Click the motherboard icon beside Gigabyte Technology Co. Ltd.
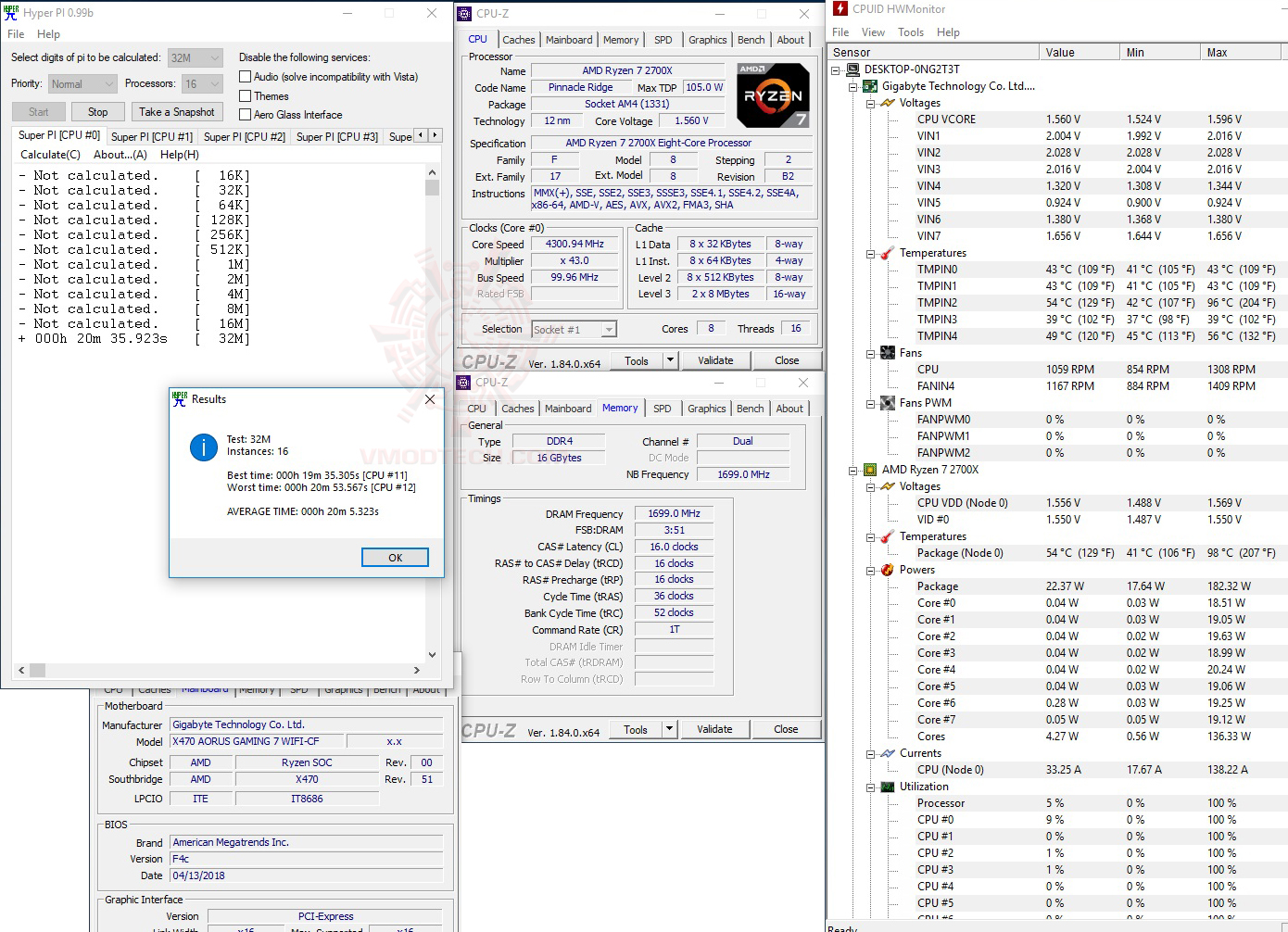 [870, 86]
